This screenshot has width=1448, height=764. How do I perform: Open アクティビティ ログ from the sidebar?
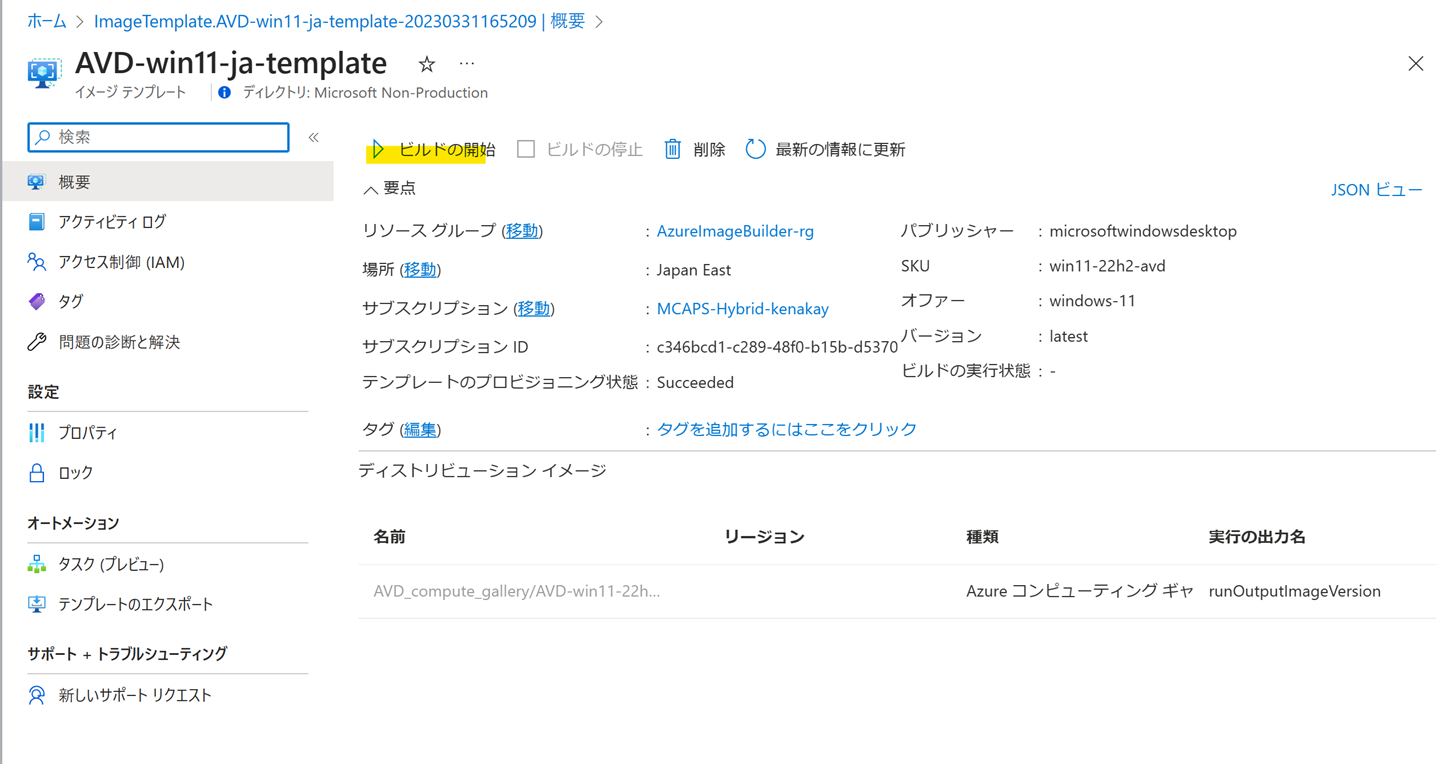click(x=112, y=222)
